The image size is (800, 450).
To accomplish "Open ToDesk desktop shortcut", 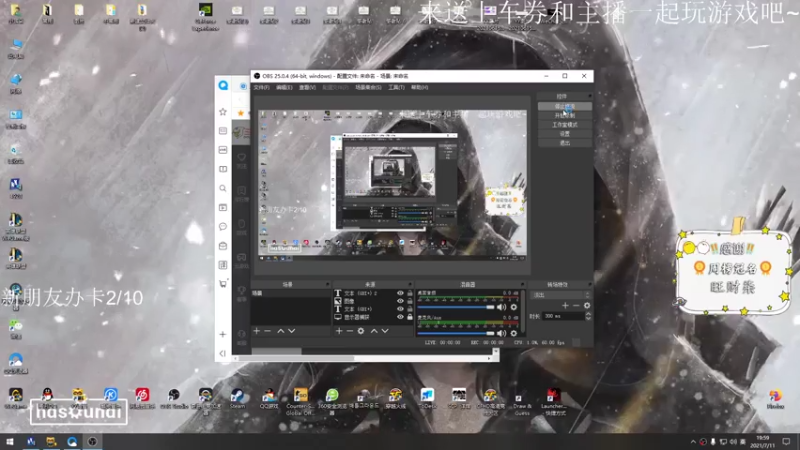I will coord(427,398).
